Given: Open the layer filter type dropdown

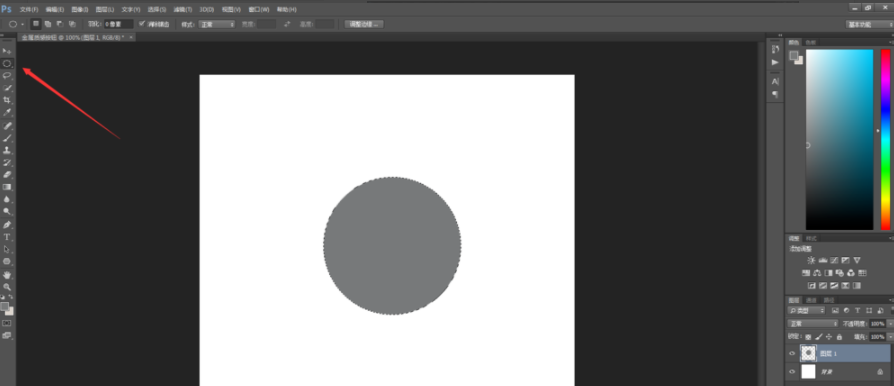Looking at the screenshot, I should (x=807, y=311).
